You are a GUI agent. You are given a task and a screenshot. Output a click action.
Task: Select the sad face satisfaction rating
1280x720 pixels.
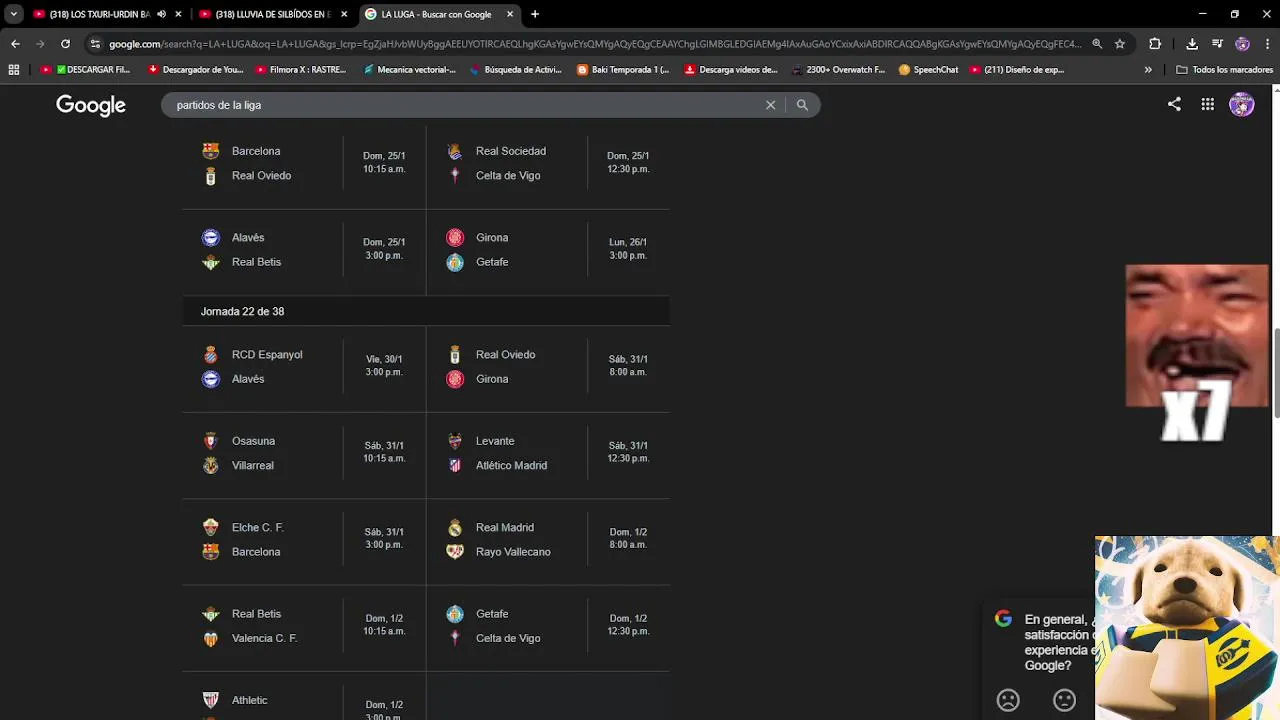[1008, 700]
